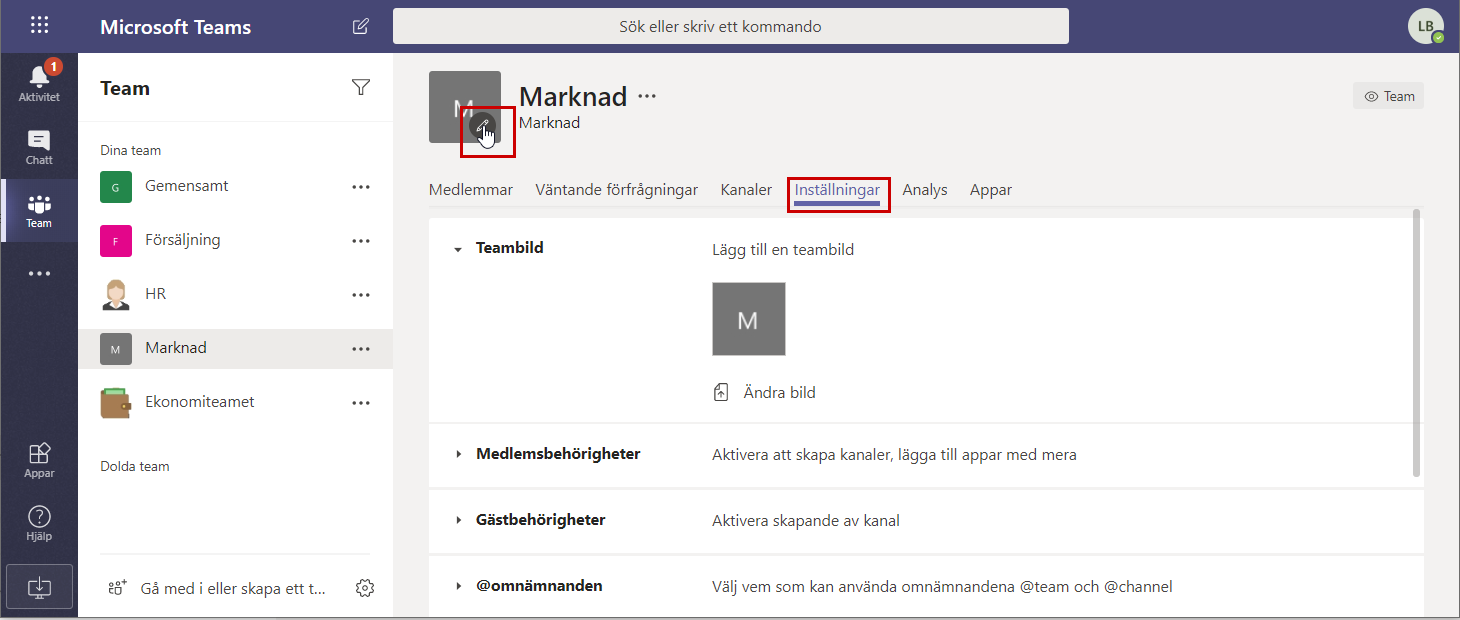
Task: Collapse the Teambild section
Action: click(x=458, y=249)
